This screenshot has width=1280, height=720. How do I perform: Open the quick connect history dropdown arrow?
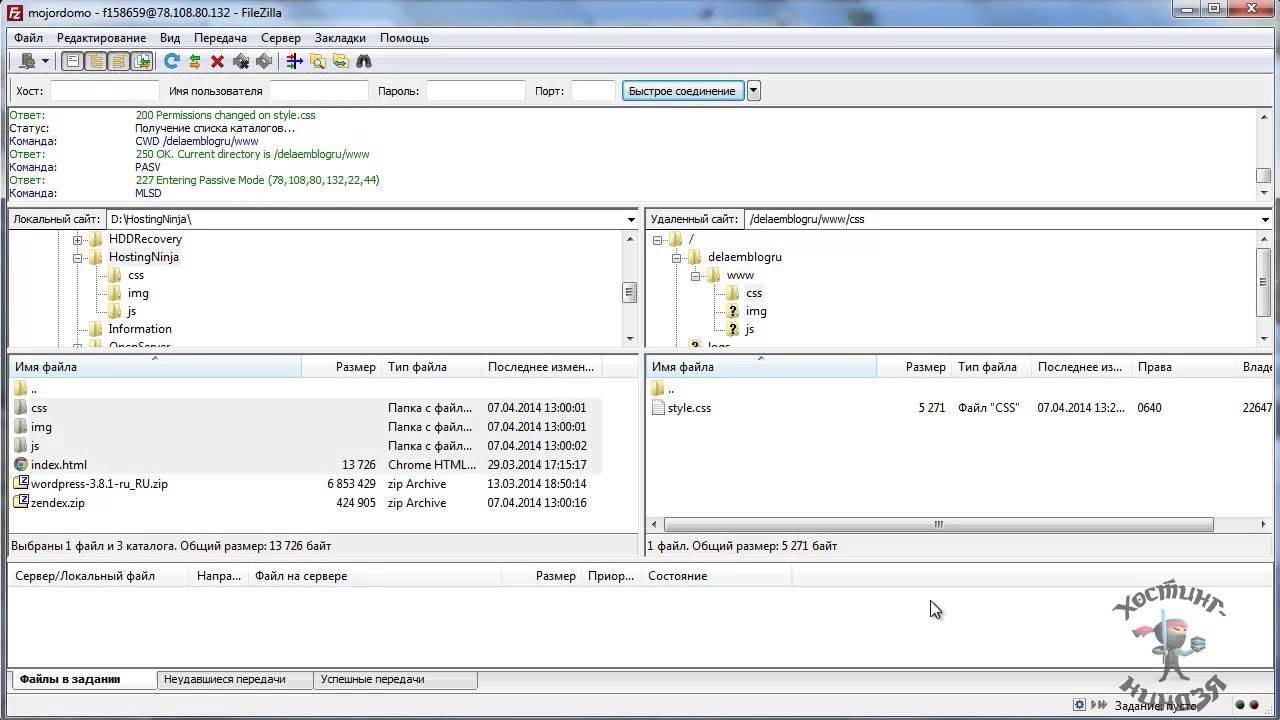pos(754,91)
